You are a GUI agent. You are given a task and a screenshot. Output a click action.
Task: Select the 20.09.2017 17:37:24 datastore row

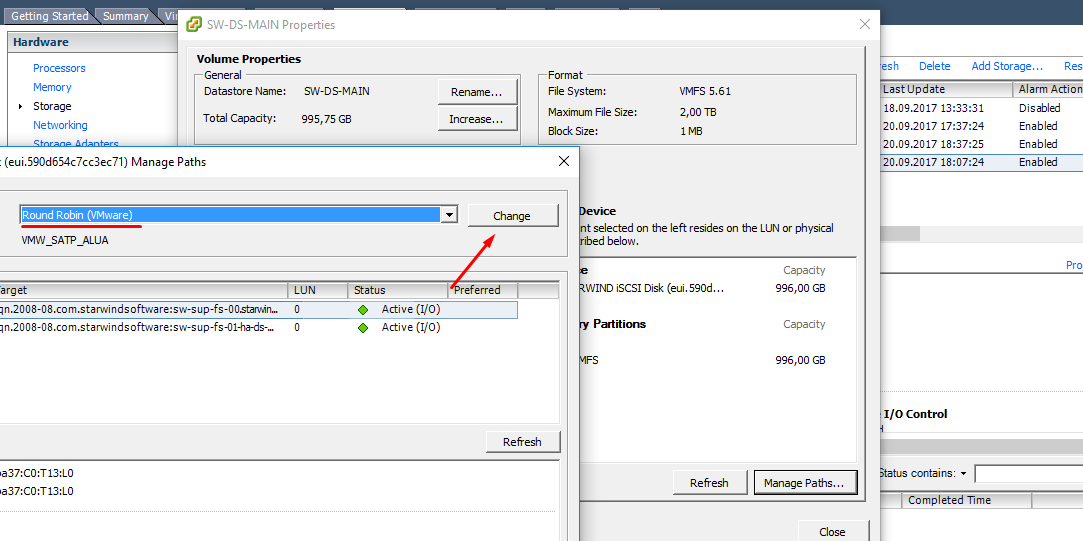(981, 126)
